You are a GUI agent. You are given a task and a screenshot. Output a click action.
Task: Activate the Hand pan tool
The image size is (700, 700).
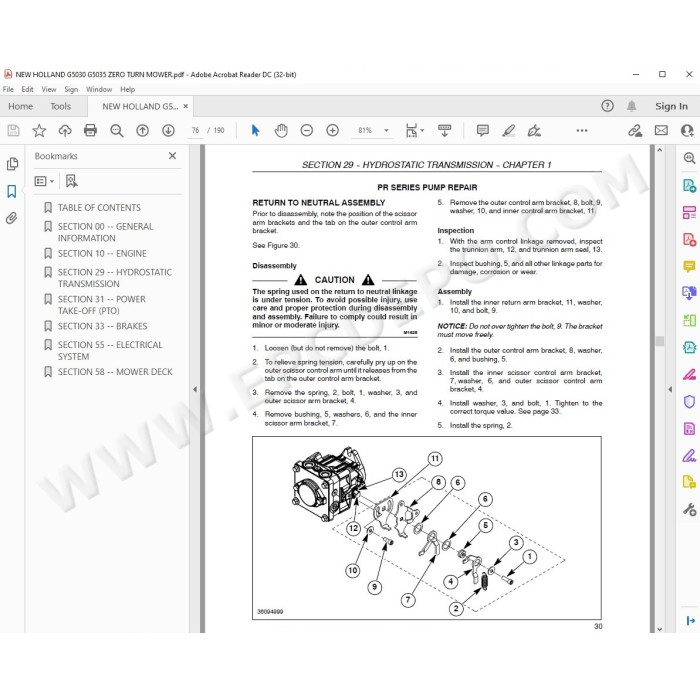pyautogui.click(x=281, y=130)
